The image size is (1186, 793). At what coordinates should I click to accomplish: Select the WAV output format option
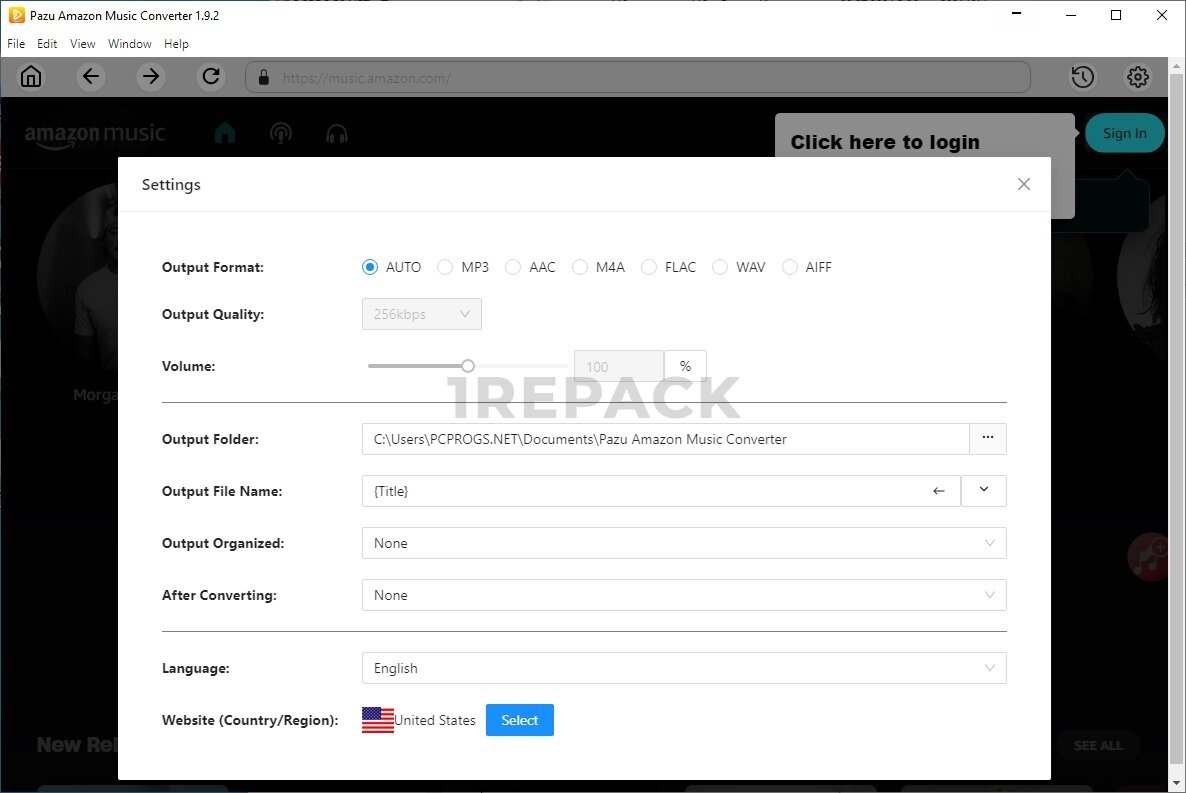pos(719,267)
